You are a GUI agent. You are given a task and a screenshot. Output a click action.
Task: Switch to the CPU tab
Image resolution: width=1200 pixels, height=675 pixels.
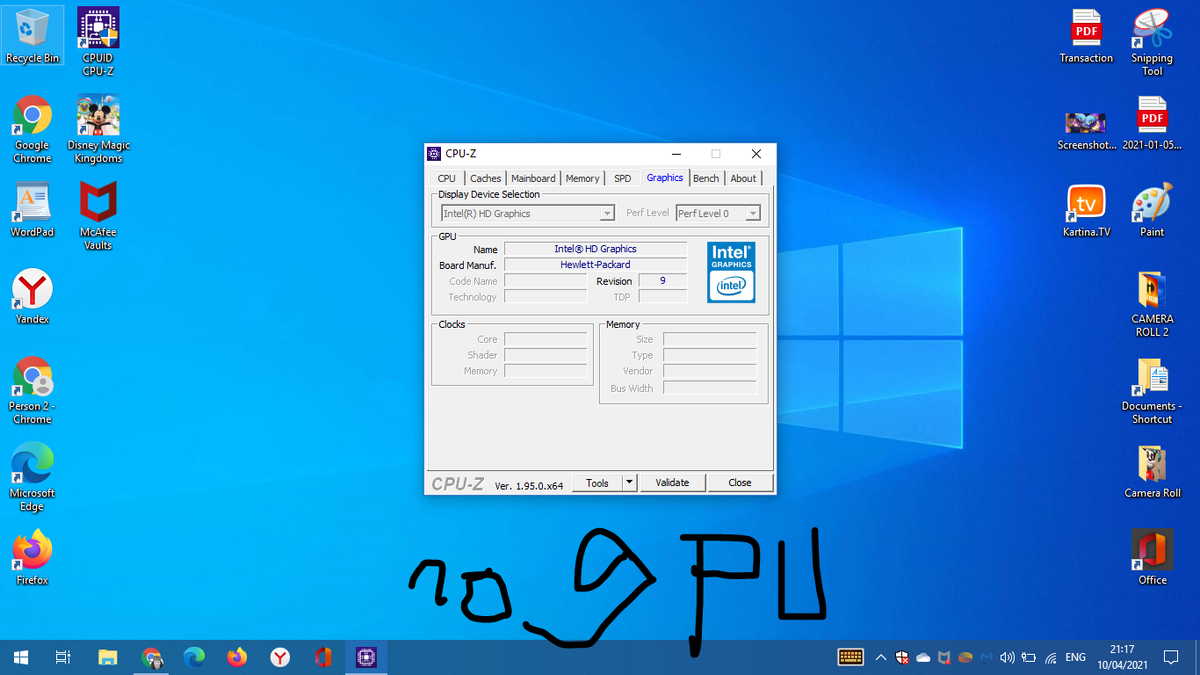pos(446,178)
